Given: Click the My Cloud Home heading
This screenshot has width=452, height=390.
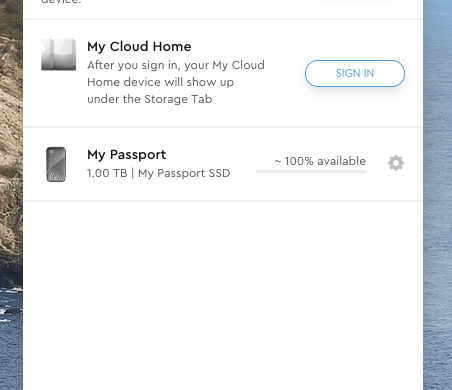Looking at the screenshot, I should coord(139,47).
